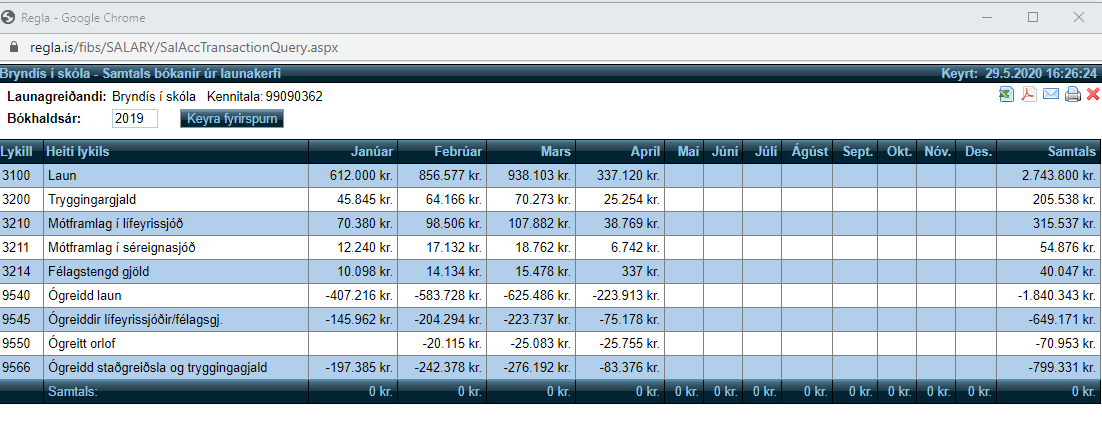1102x434 pixels.
Task: Export the report as PDF
Action: pos(1028,95)
